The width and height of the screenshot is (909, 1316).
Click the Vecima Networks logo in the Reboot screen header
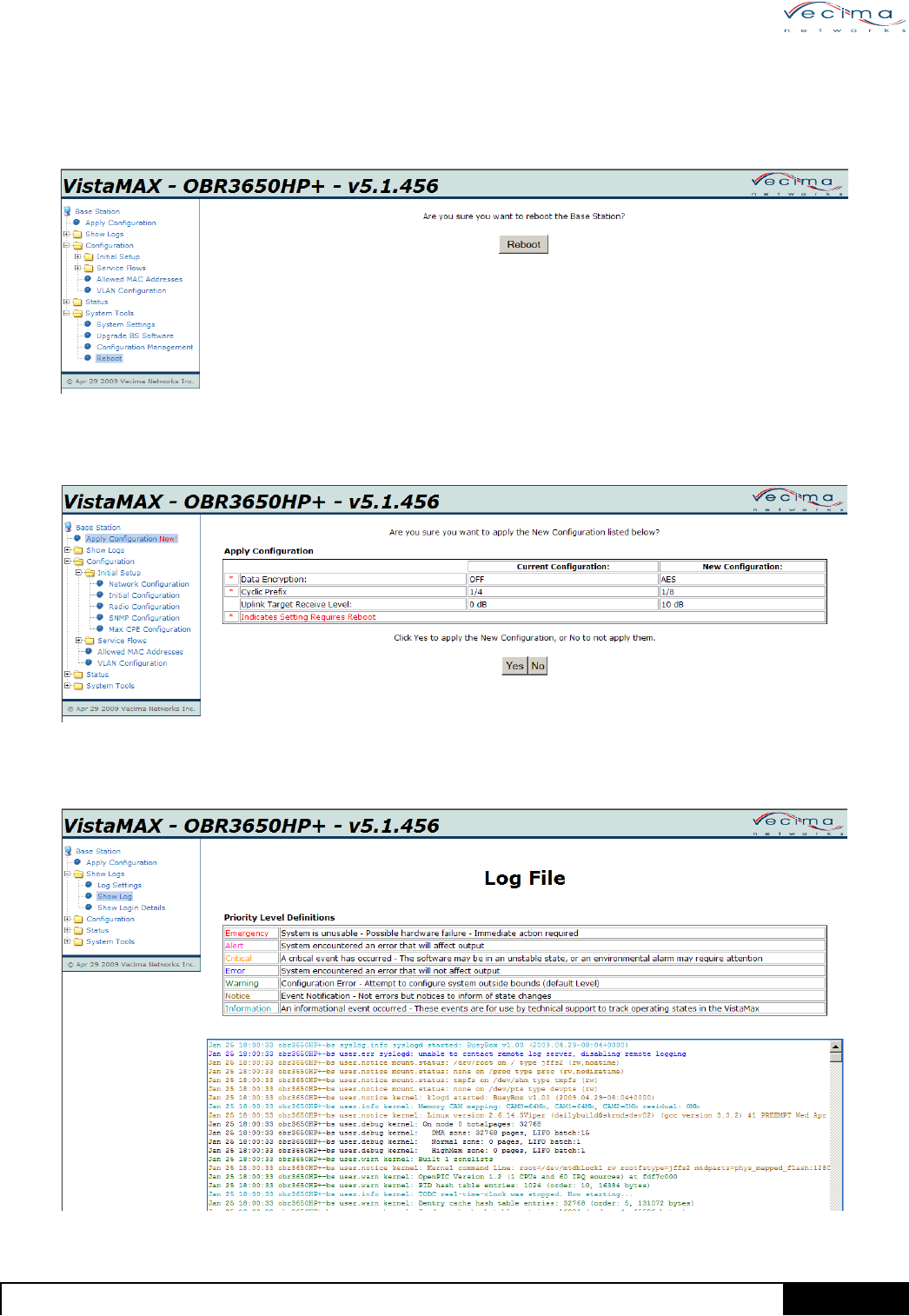pos(798,184)
